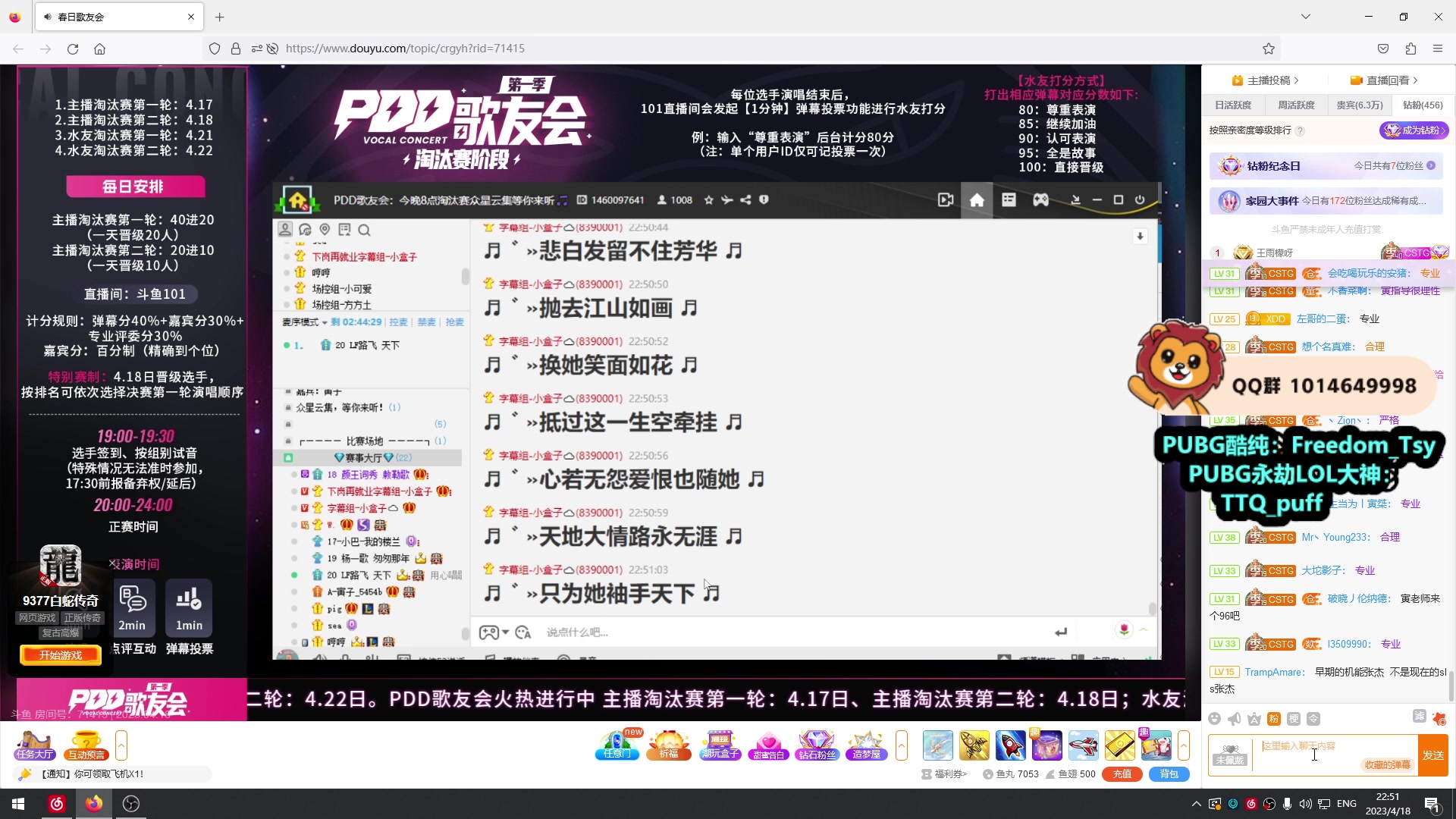Click the 开始游戏 ad button

point(61,655)
